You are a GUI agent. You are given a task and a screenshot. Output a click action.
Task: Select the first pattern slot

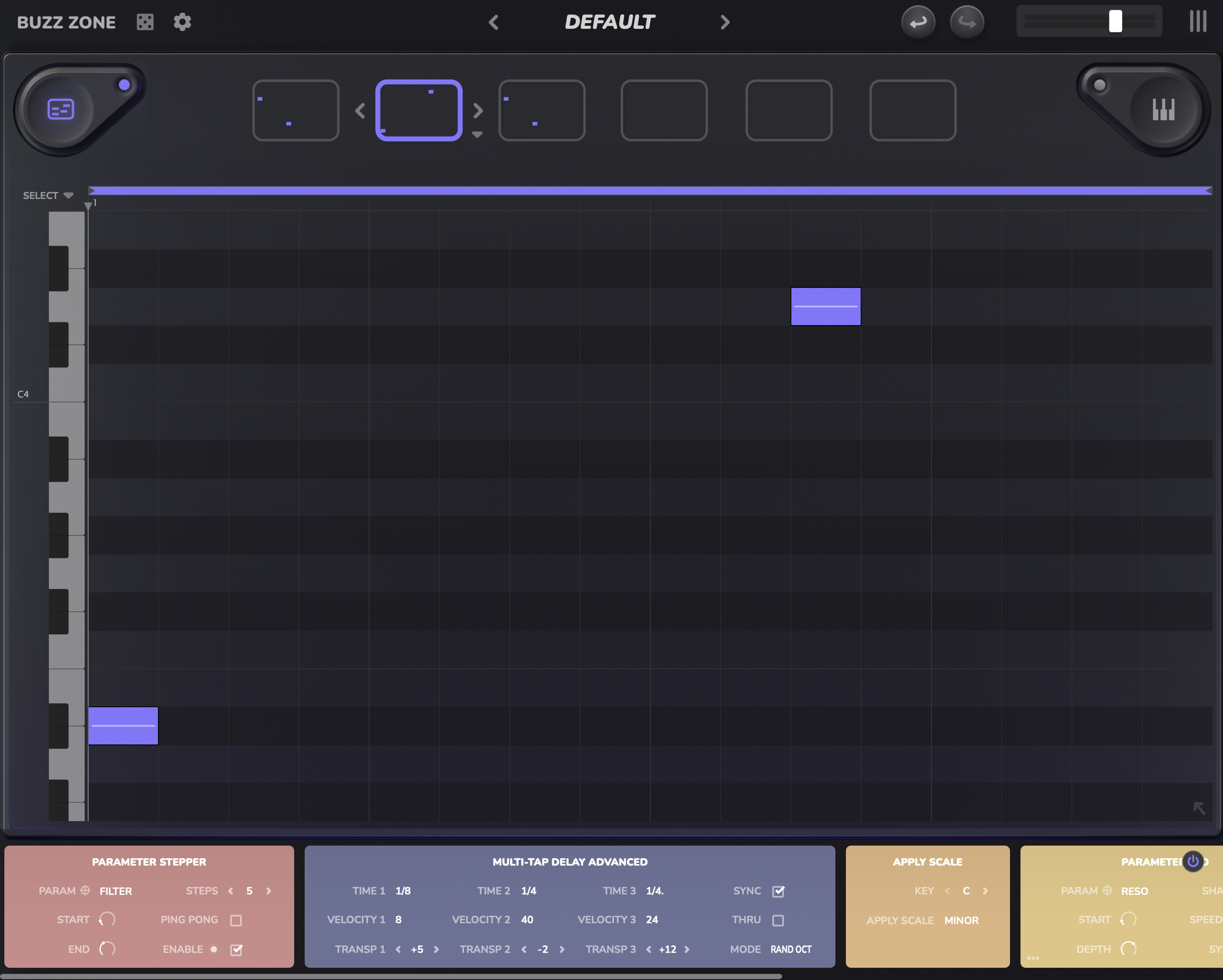[x=295, y=110]
